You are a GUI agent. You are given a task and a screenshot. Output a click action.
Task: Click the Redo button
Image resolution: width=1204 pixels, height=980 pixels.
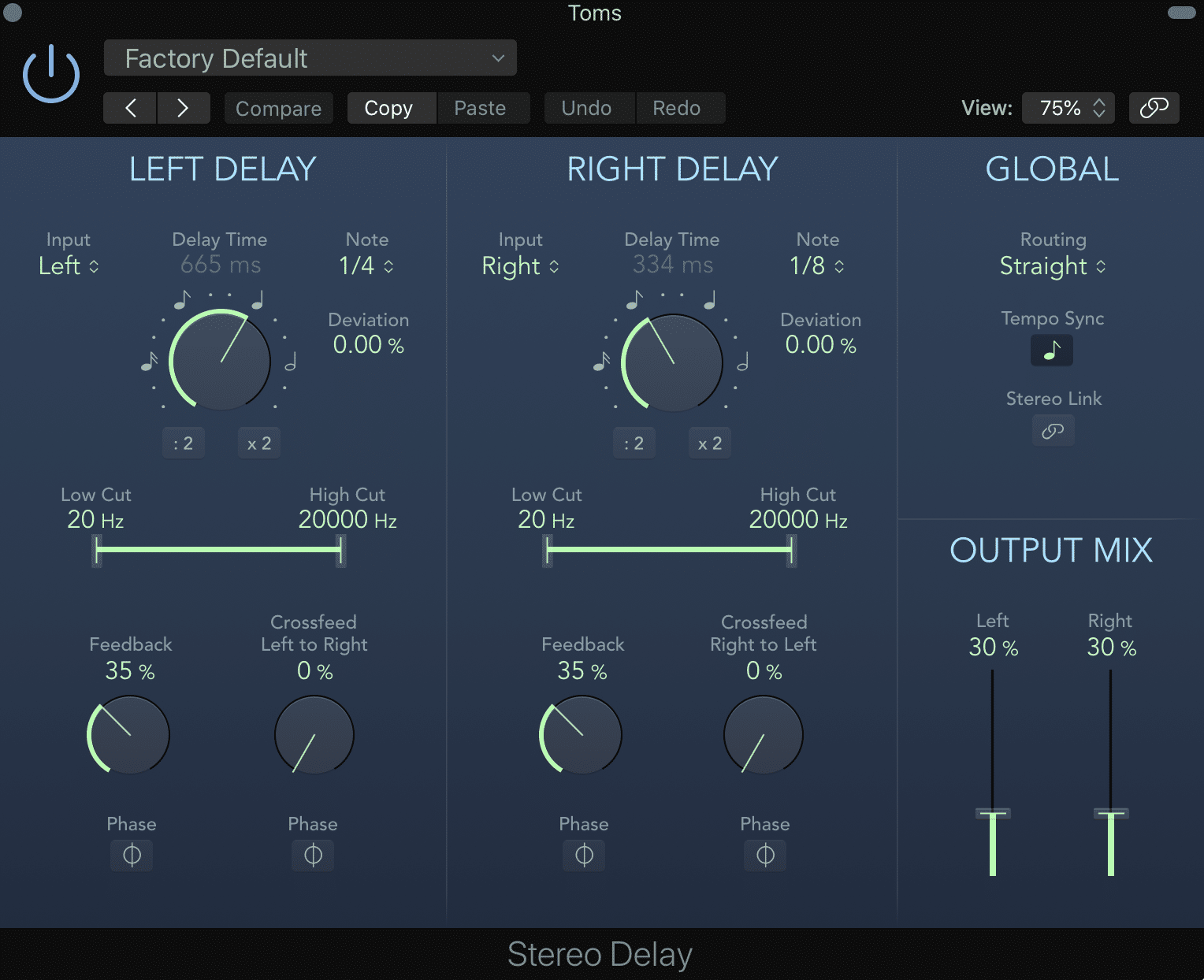tap(680, 108)
